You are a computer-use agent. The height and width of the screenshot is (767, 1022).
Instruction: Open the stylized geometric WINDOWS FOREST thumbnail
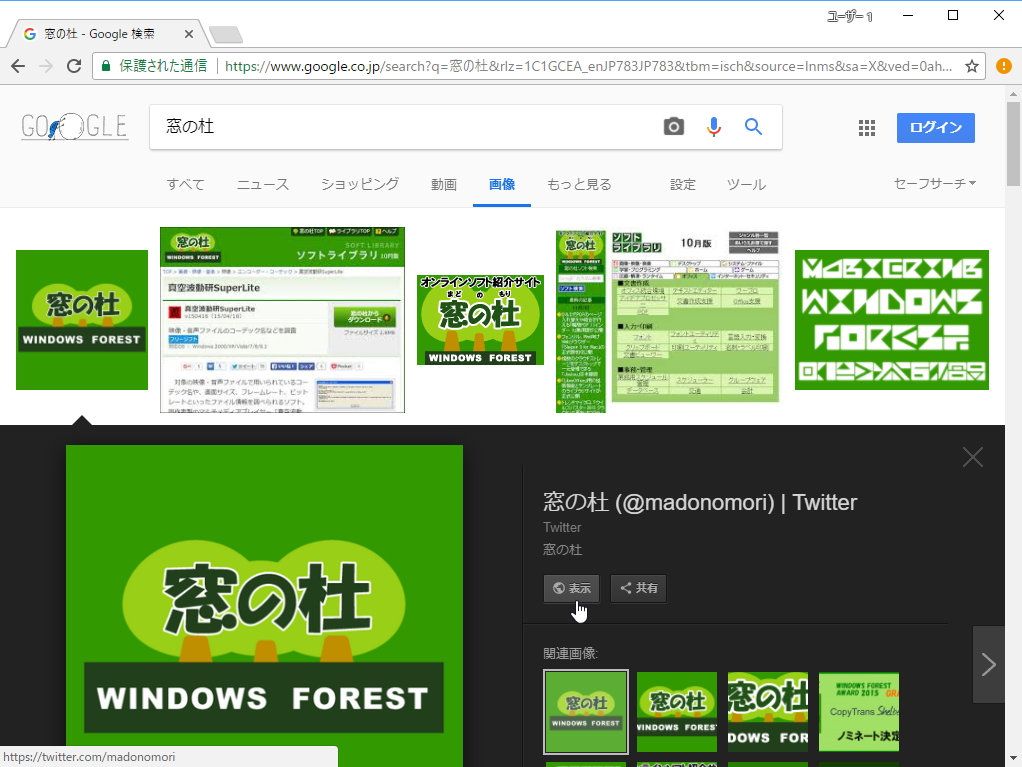tap(892, 320)
